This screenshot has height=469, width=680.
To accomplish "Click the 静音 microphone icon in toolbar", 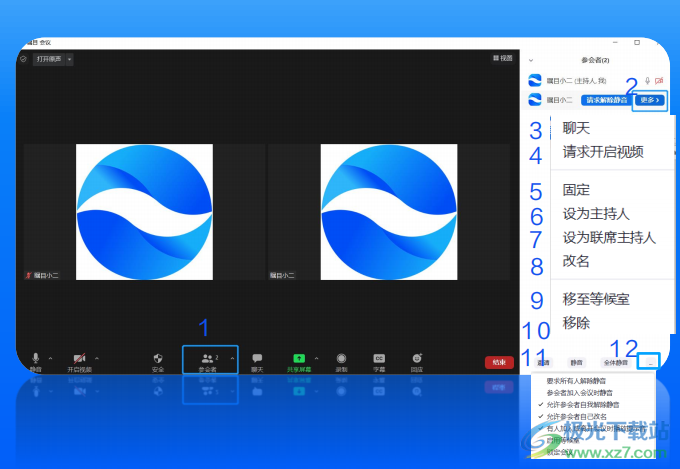I will pos(36,358).
